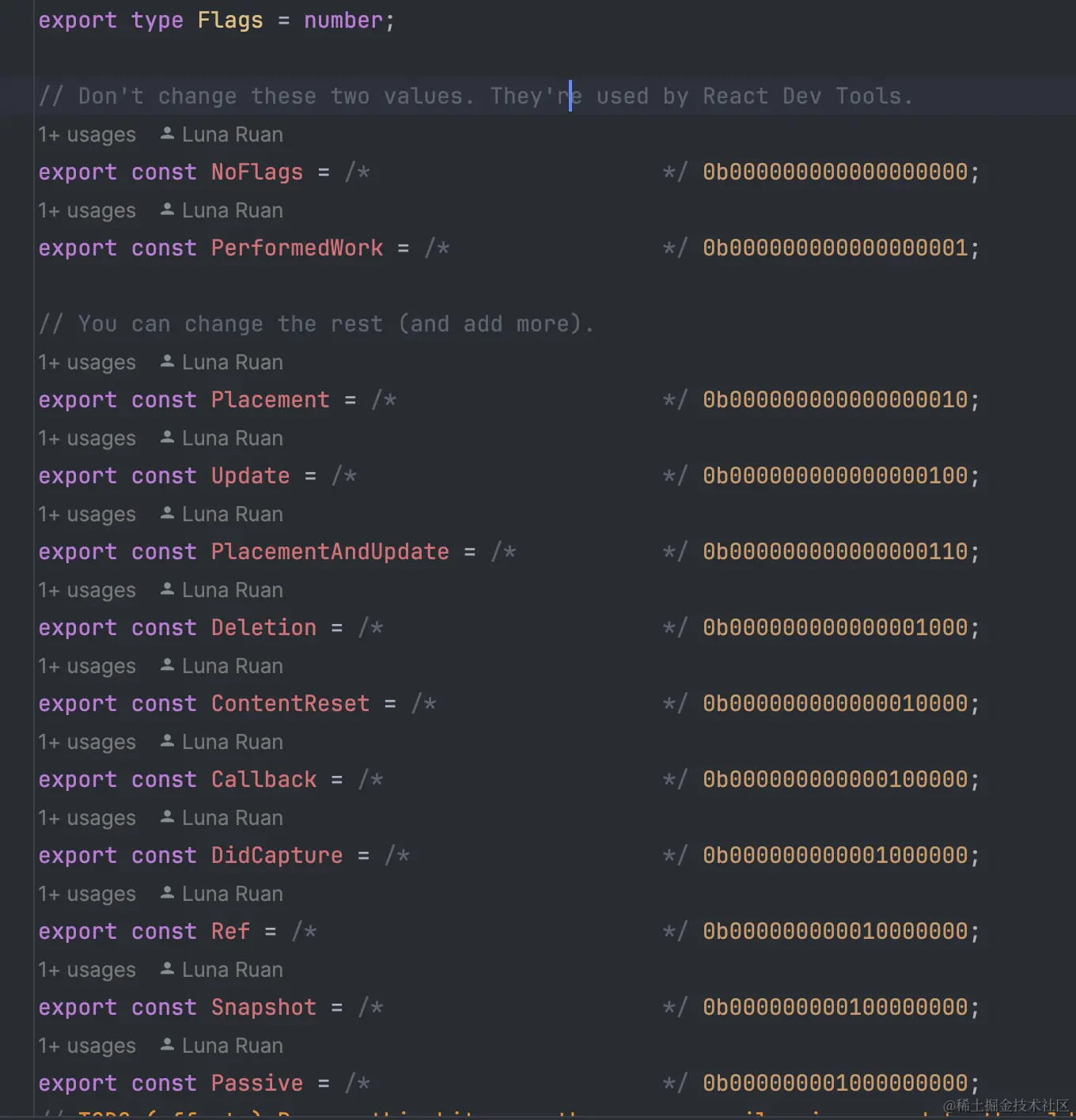The height and width of the screenshot is (1120, 1076).
Task: Click the author person icon above Deletion
Action: pyautogui.click(x=167, y=589)
